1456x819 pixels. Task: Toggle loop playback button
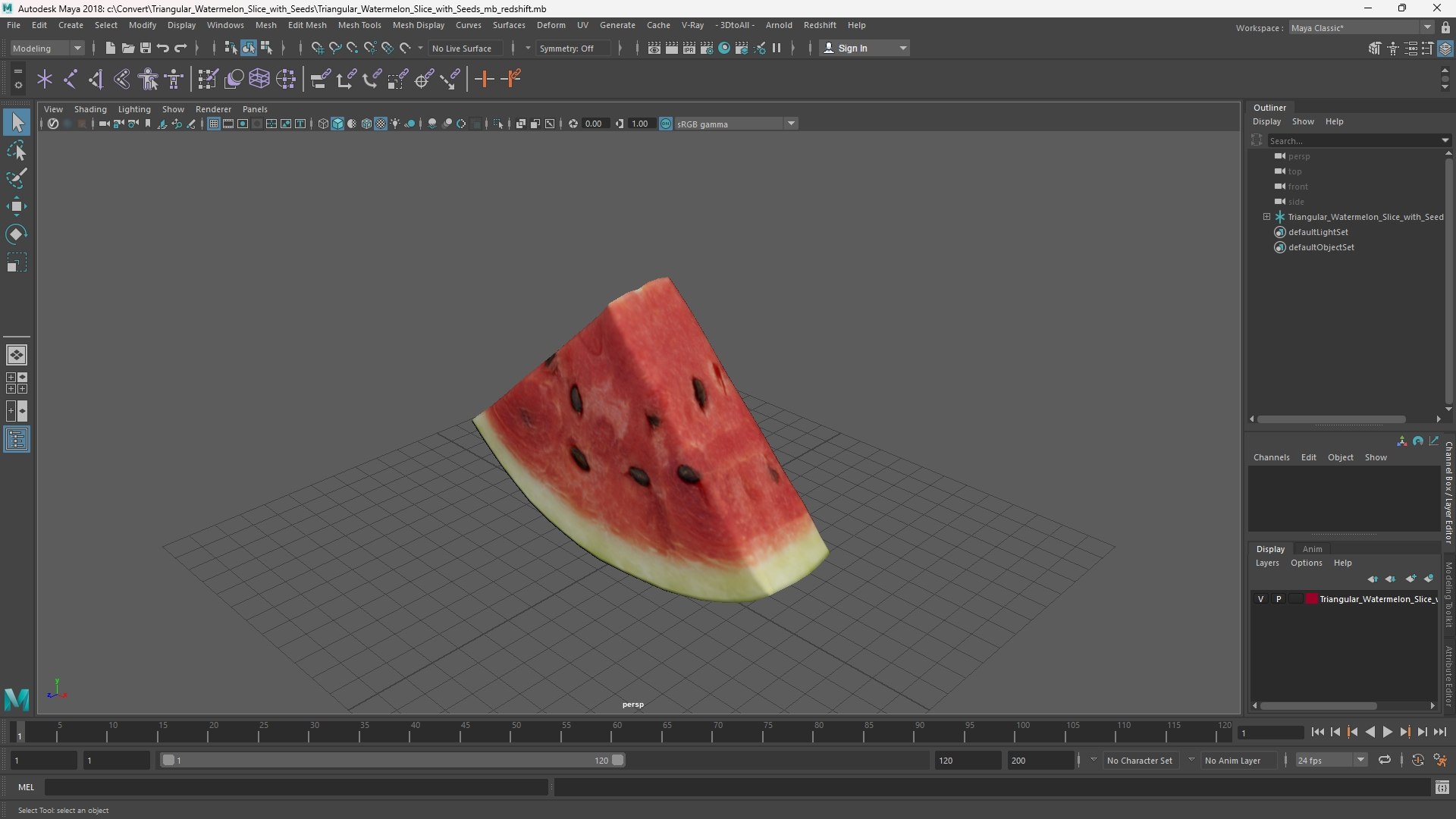pos(1385,760)
